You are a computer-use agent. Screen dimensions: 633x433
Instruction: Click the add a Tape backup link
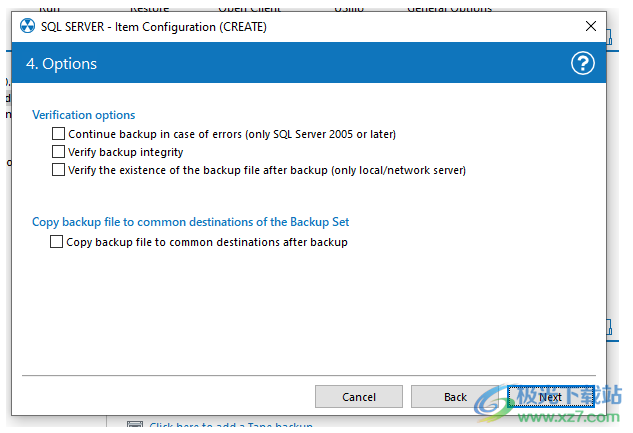(x=231, y=427)
